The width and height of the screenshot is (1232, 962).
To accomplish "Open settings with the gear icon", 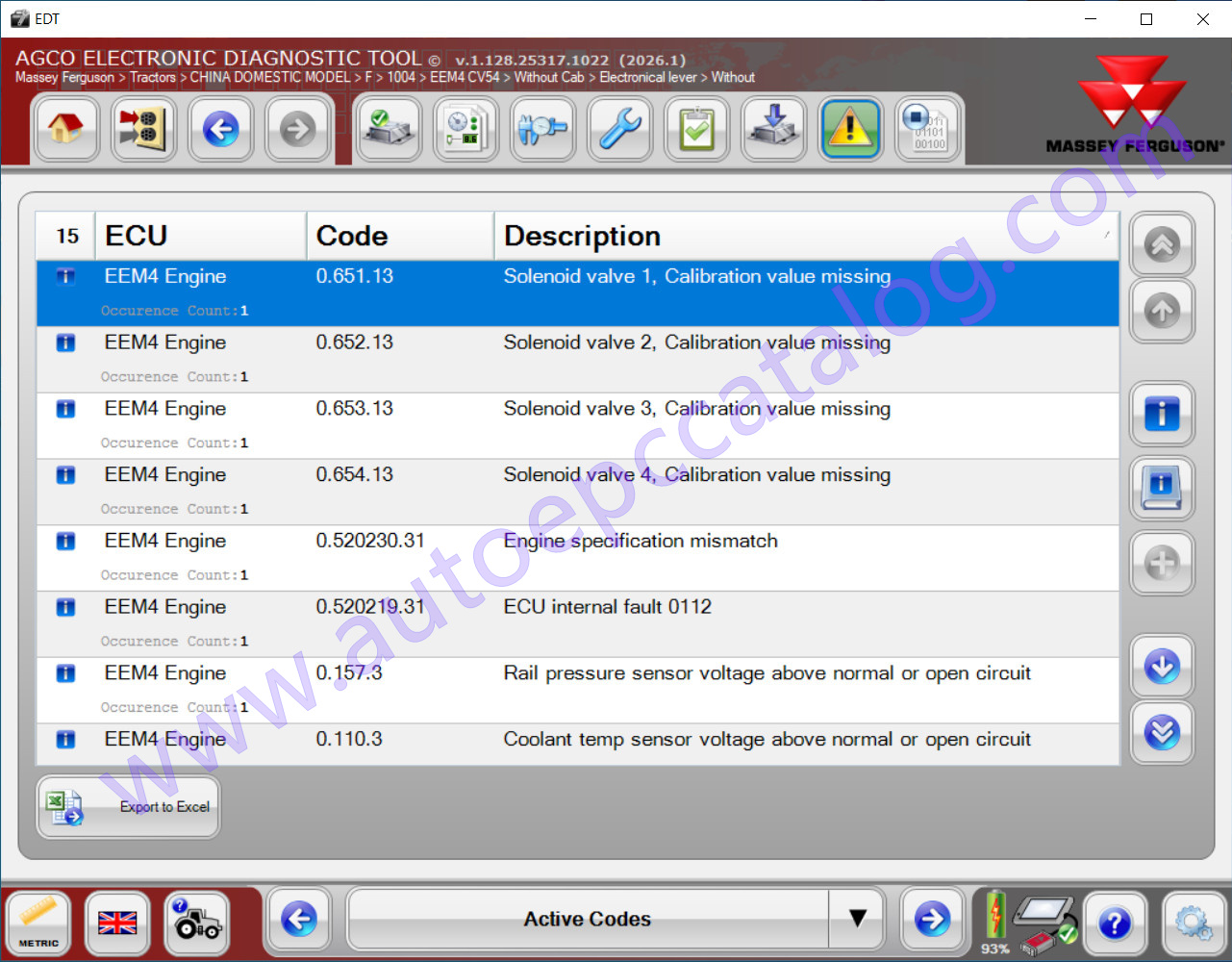I will point(1194,924).
